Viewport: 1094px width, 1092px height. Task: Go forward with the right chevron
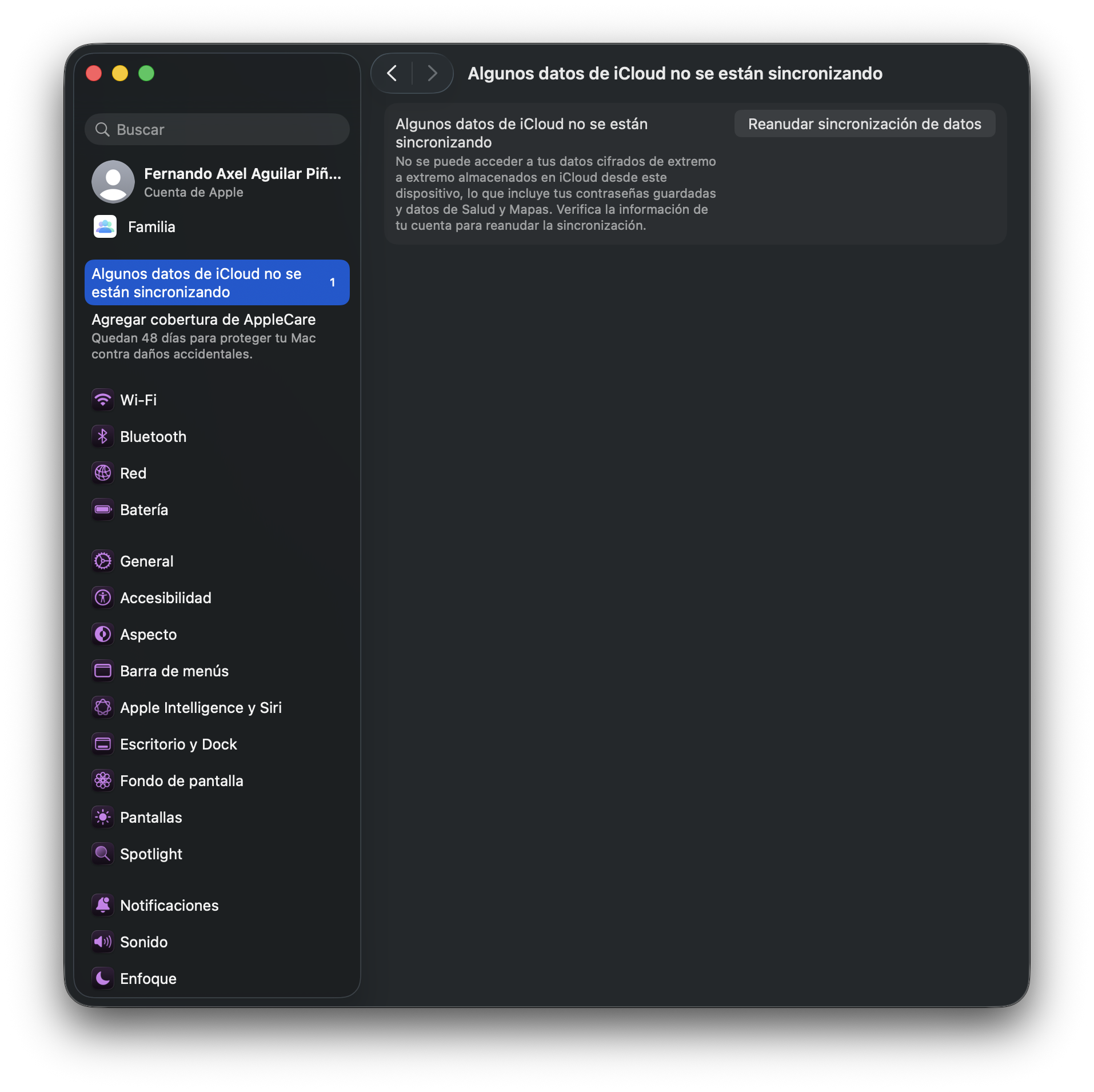coord(433,73)
